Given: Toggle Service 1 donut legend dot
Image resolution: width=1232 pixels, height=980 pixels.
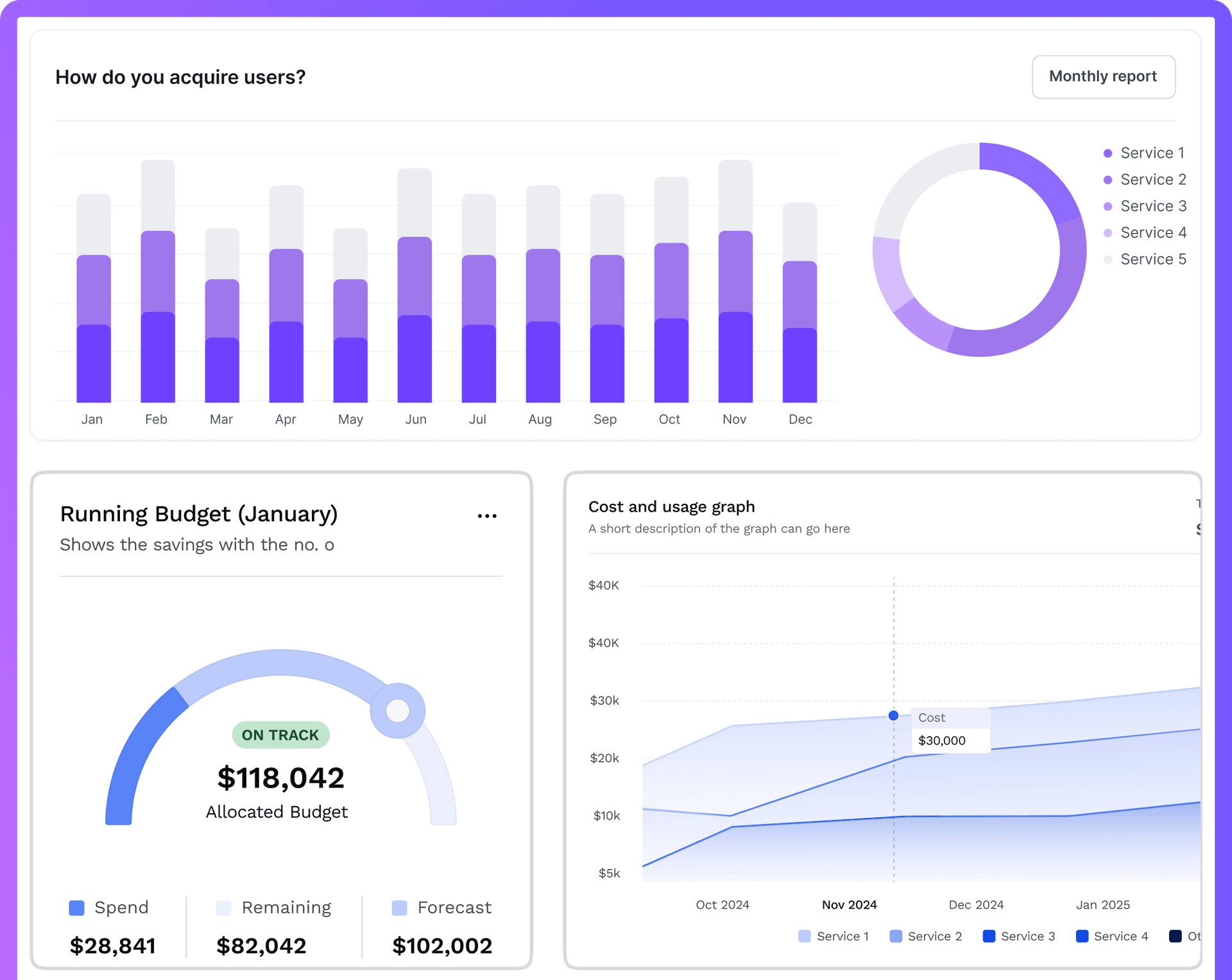Looking at the screenshot, I should point(1108,153).
